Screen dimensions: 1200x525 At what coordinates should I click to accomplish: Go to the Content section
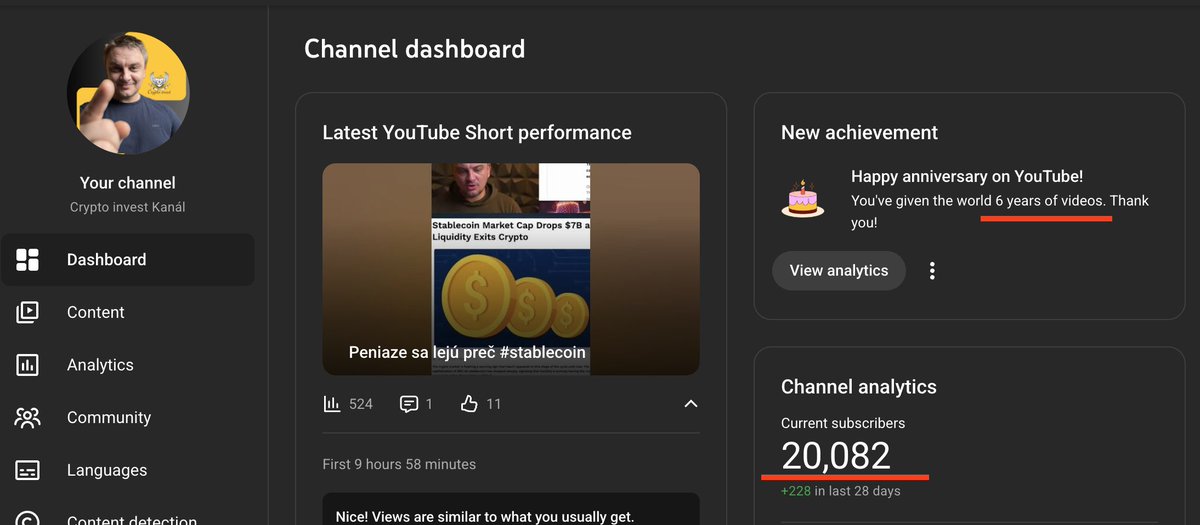[x=128, y=313]
